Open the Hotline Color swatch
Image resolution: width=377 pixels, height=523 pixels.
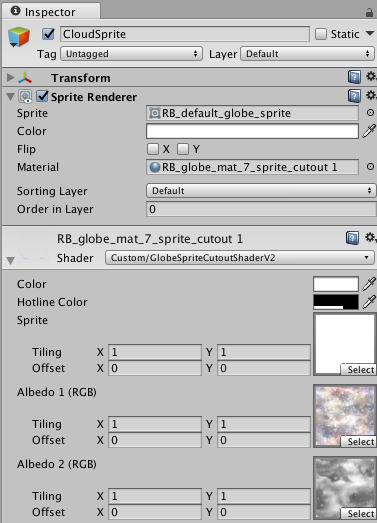336,302
